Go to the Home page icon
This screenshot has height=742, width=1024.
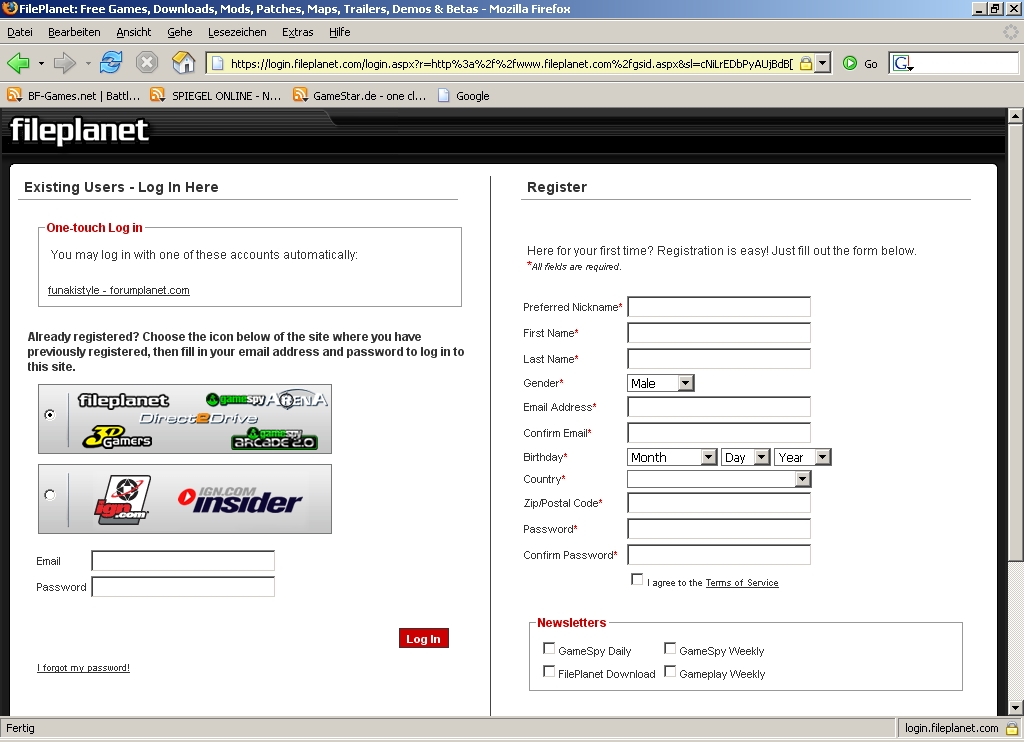184,63
